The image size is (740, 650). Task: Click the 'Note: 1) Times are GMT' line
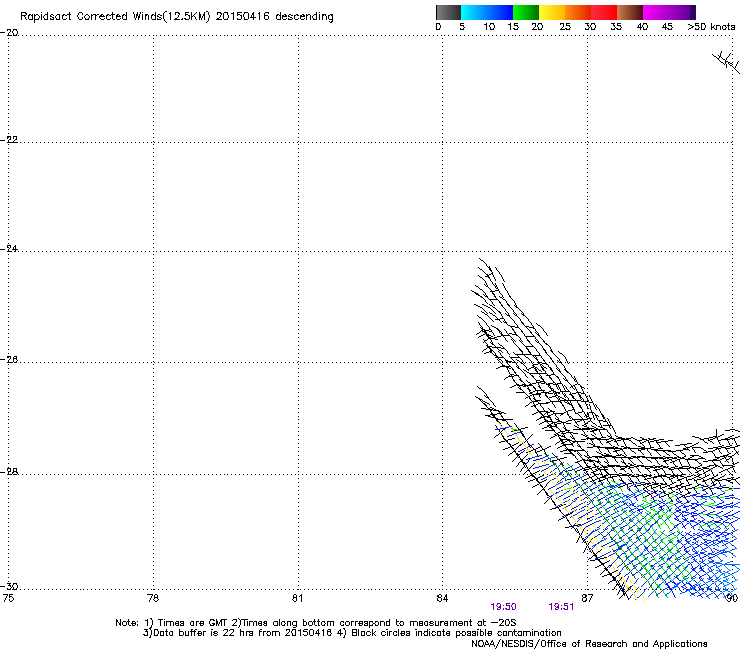316,623
